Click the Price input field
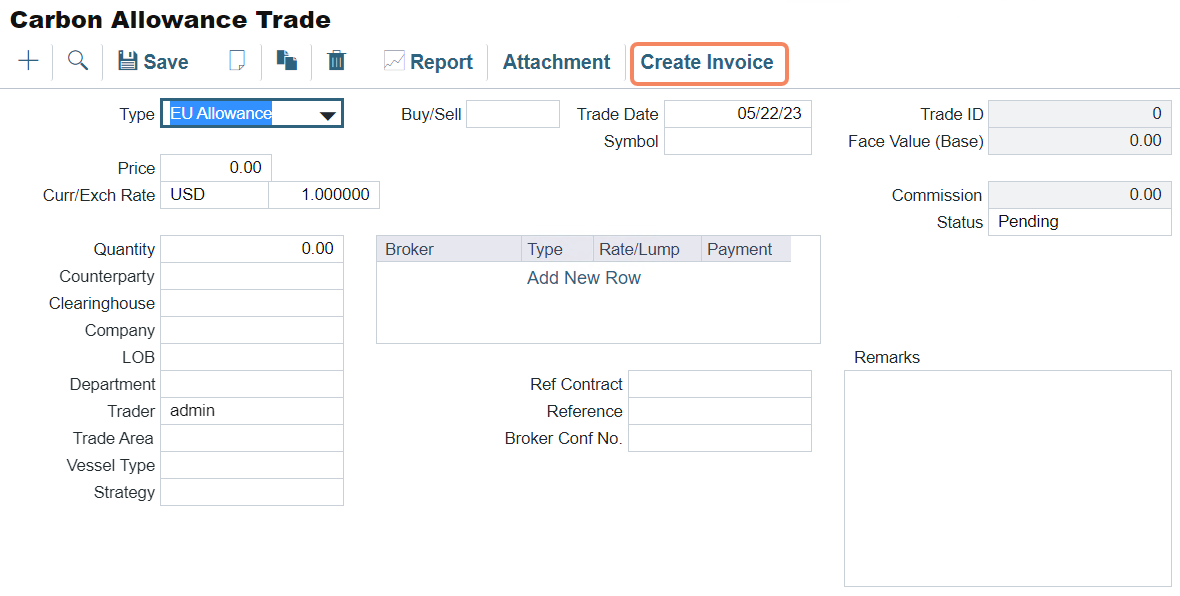Image resolution: width=1180 pixels, height=596 pixels. (216, 168)
